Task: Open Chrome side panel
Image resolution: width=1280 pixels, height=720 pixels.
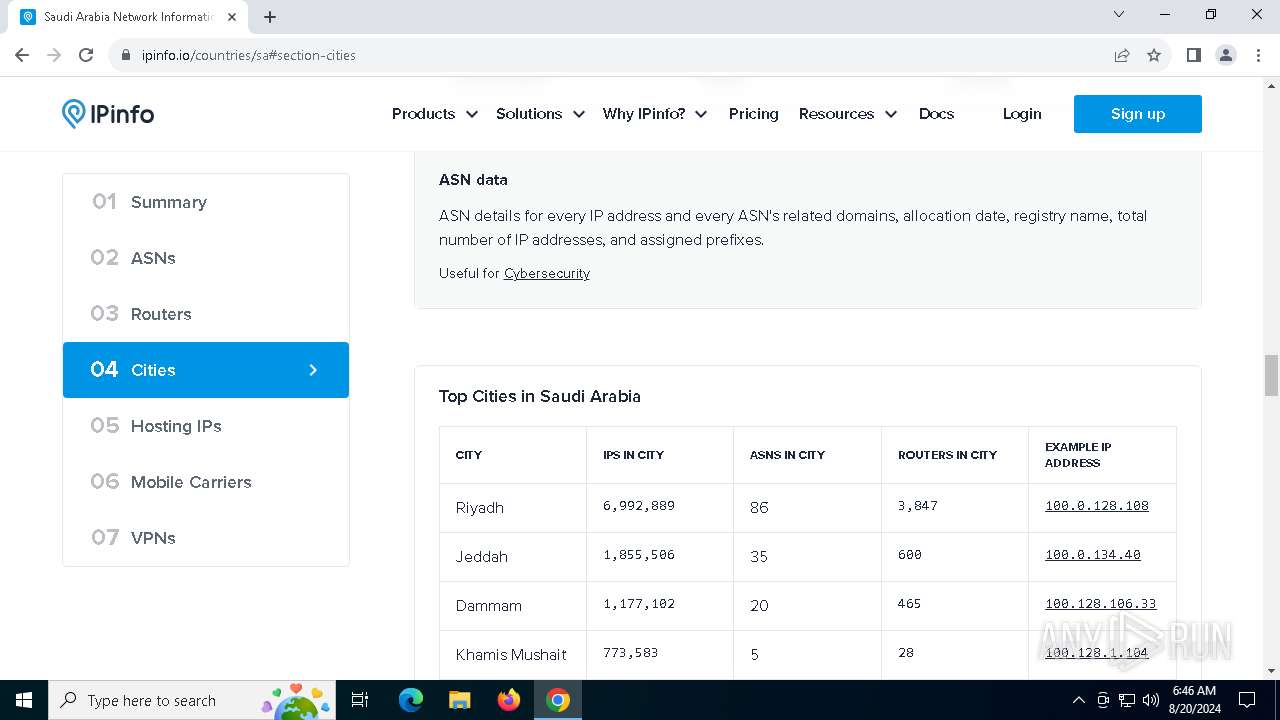Action: pos(1194,55)
